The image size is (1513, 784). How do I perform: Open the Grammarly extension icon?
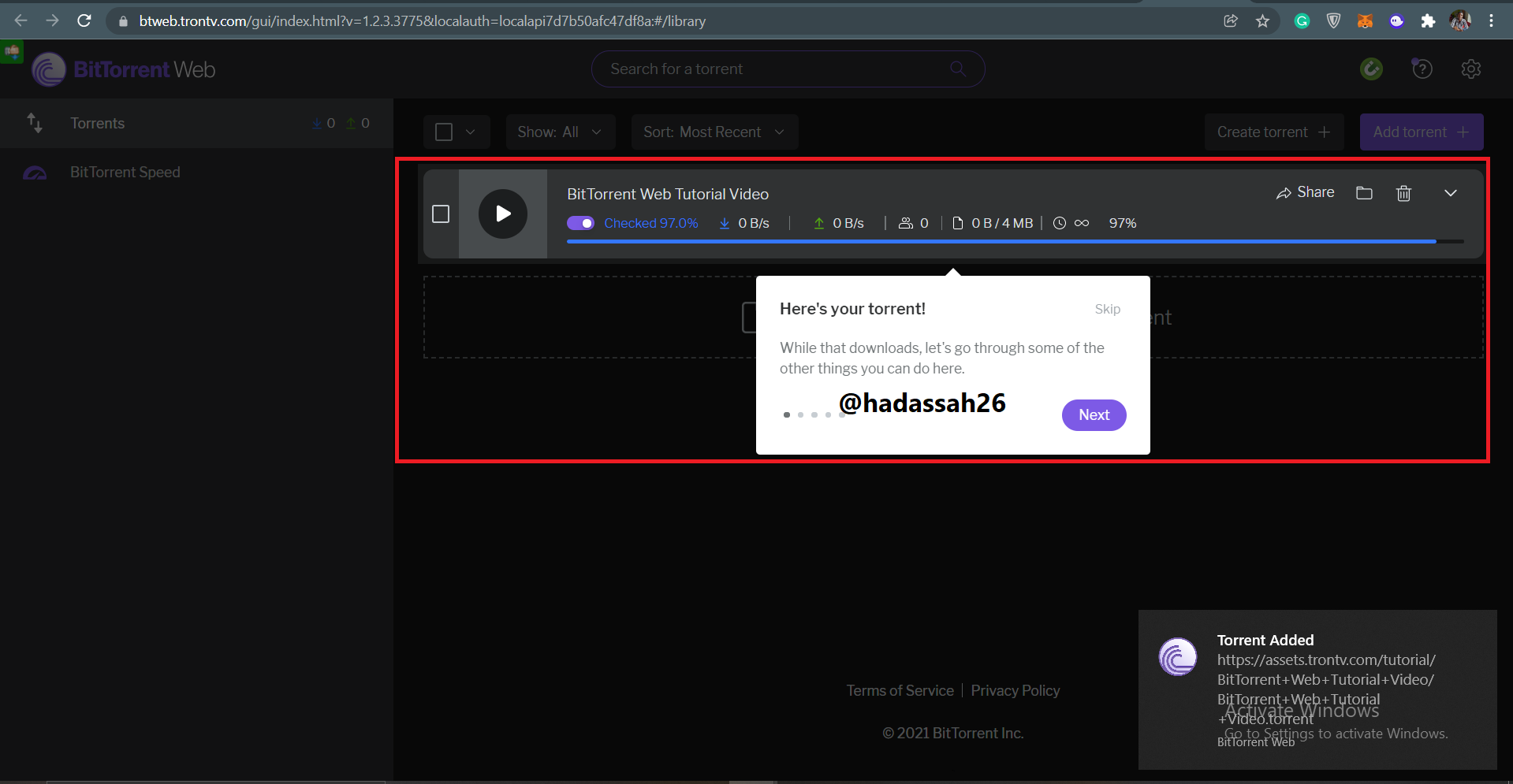tap(1302, 21)
